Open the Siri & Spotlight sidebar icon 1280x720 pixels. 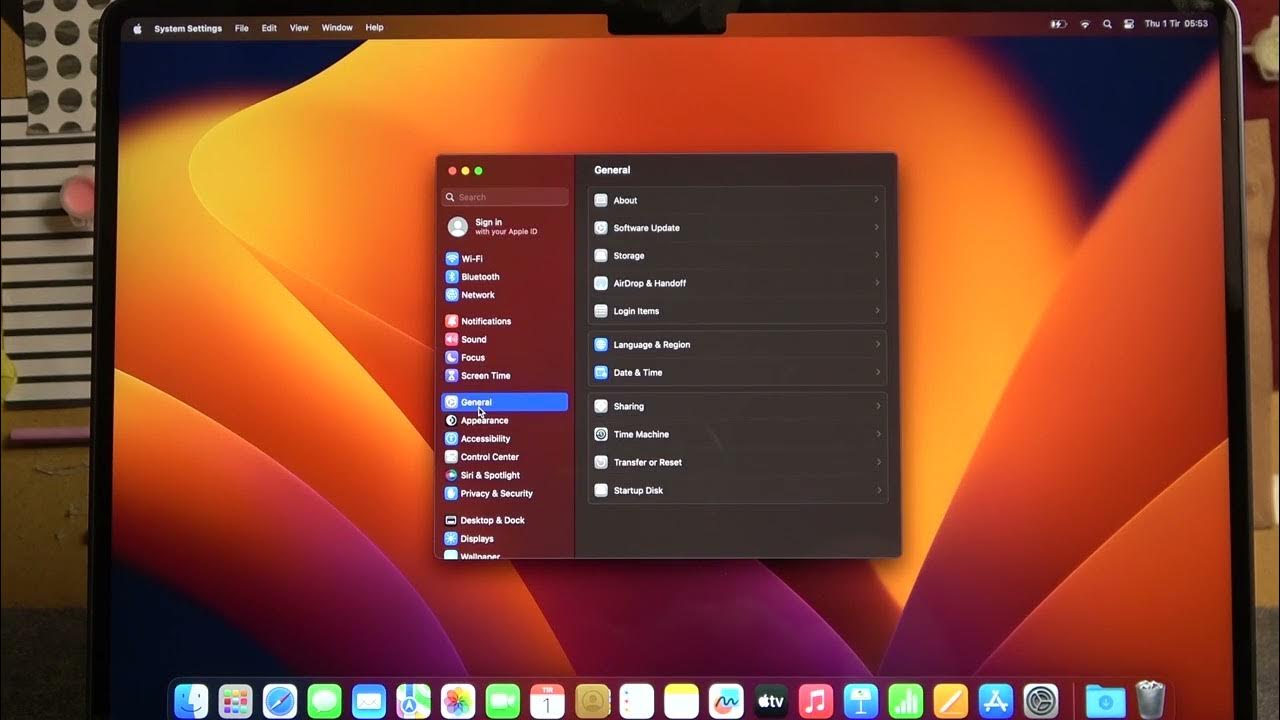pyautogui.click(x=452, y=475)
